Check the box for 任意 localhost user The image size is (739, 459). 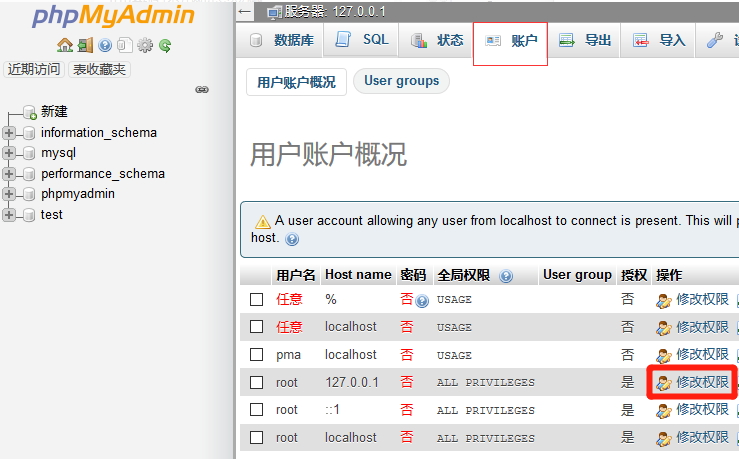coord(256,327)
